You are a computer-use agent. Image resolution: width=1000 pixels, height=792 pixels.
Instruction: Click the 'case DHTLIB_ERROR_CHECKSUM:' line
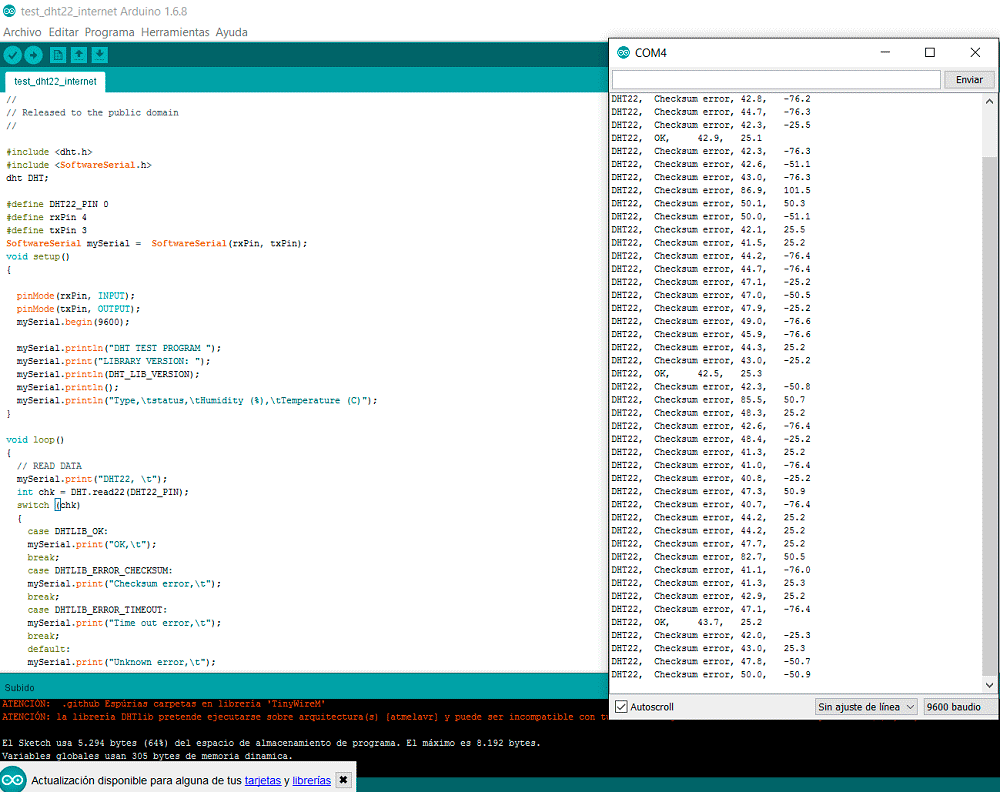(99, 571)
